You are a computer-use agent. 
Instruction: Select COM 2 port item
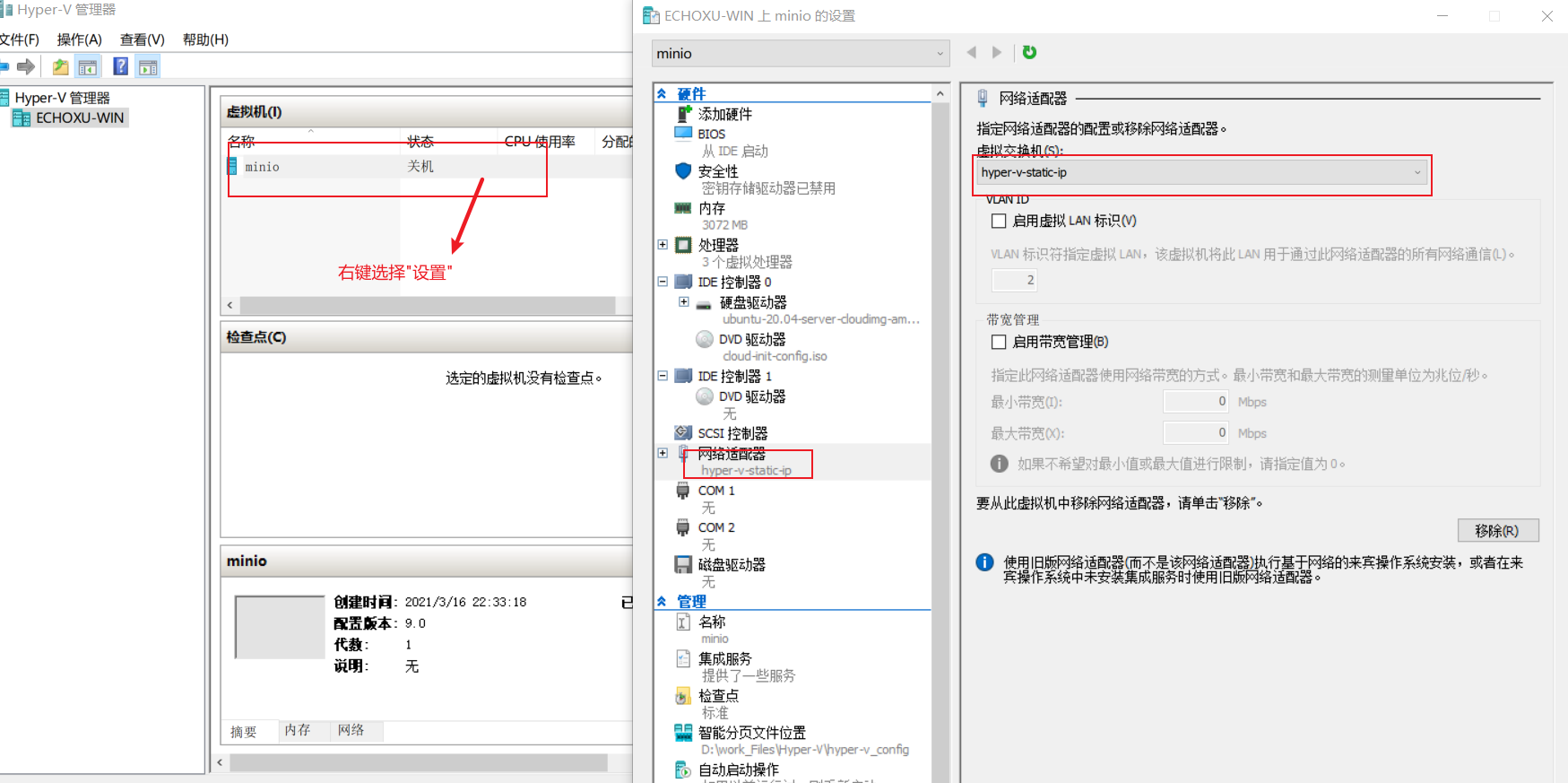click(715, 527)
